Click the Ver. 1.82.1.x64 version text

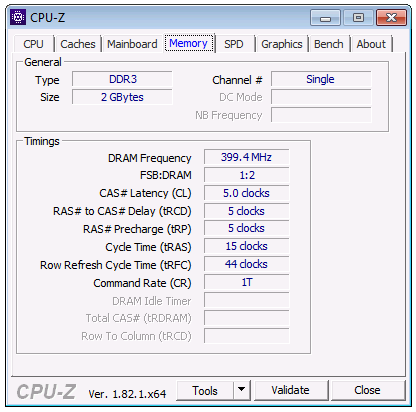click(x=127, y=394)
